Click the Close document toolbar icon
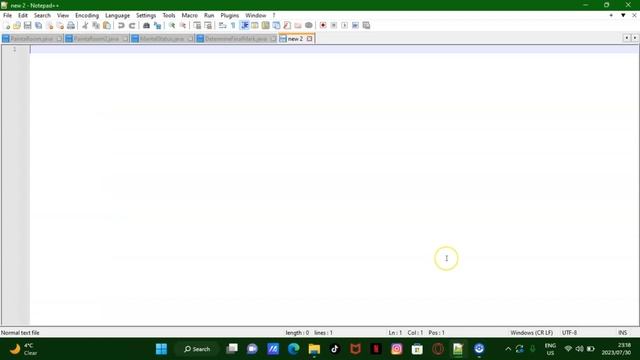The image size is (640, 360). [x=49, y=25]
